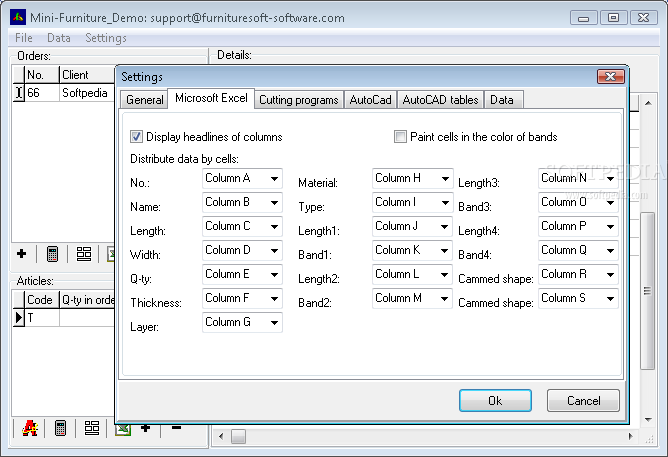
Task: Open the Material dropdown showing Column H
Action: click(412, 178)
